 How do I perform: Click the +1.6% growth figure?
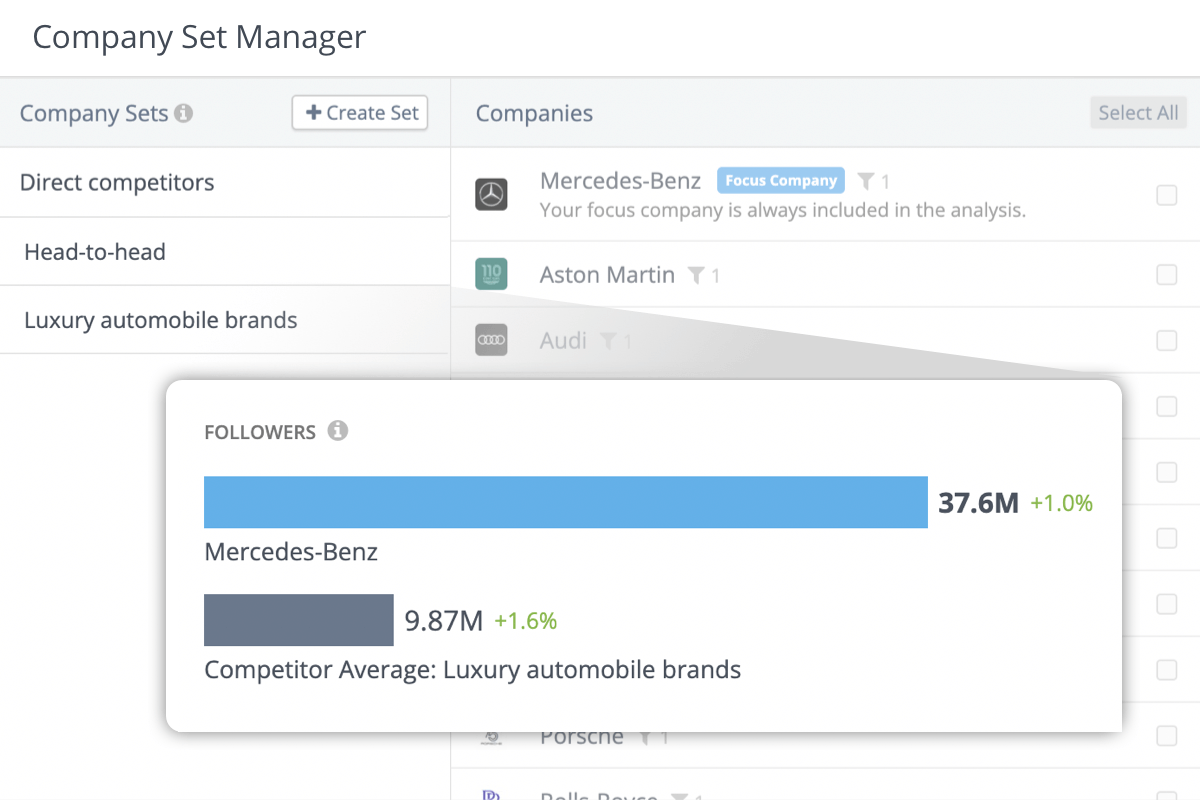coord(526,621)
